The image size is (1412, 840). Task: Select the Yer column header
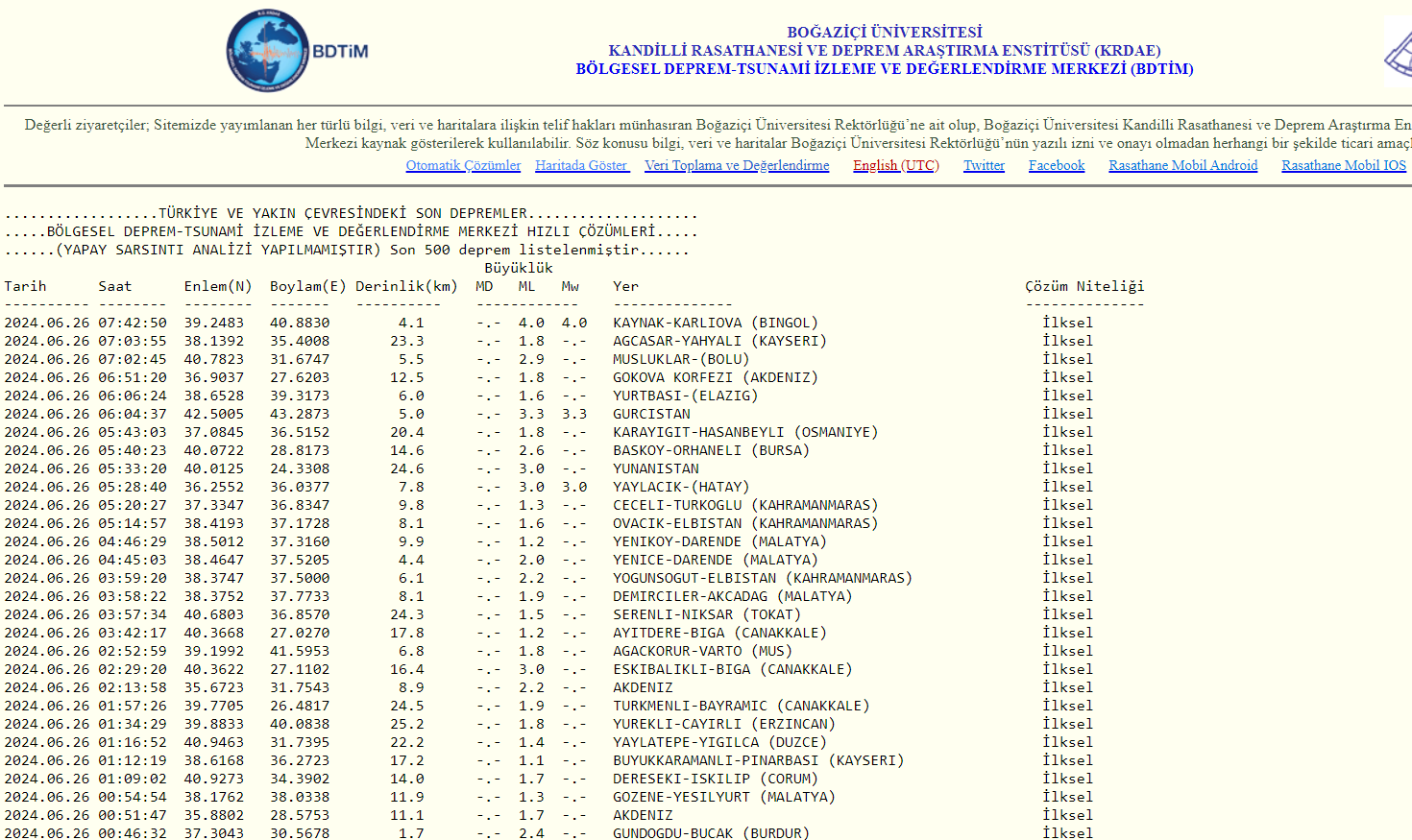coord(625,286)
